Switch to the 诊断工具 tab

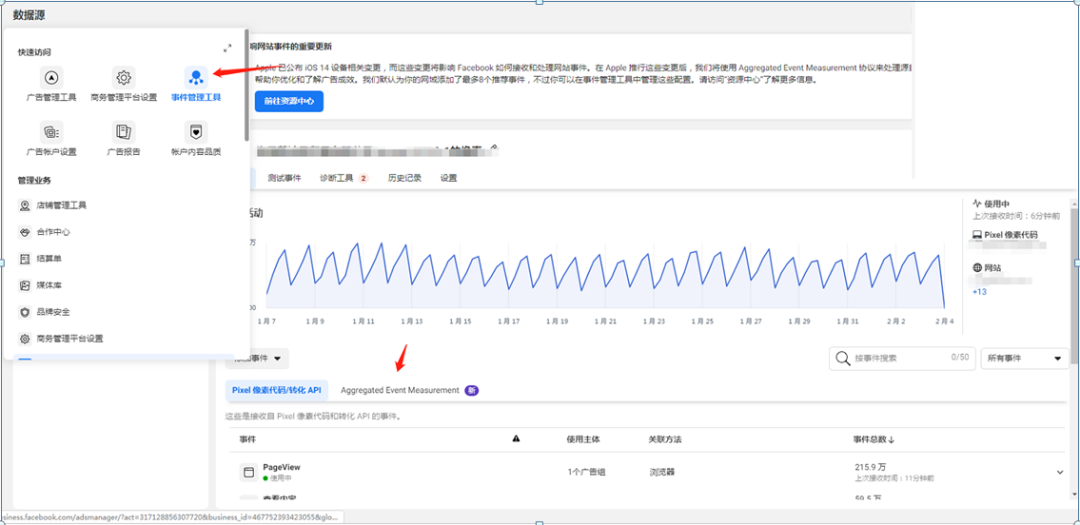pyautogui.click(x=337, y=178)
